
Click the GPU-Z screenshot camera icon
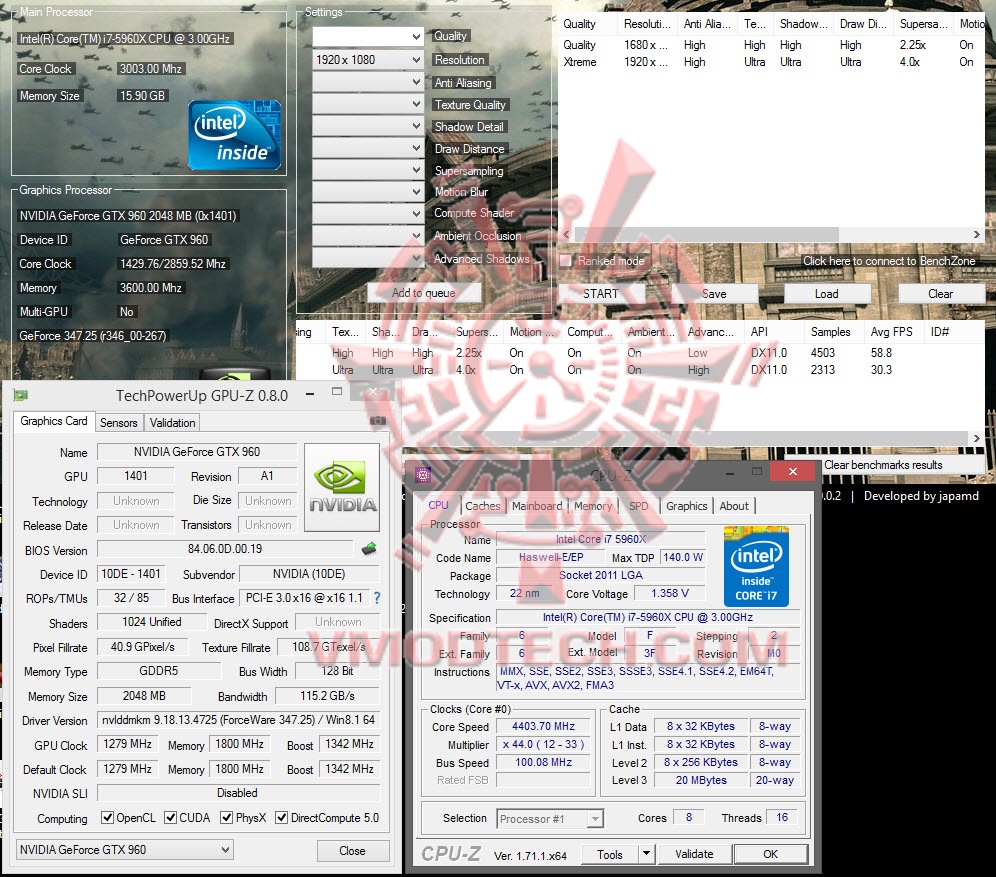click(377, 420)
